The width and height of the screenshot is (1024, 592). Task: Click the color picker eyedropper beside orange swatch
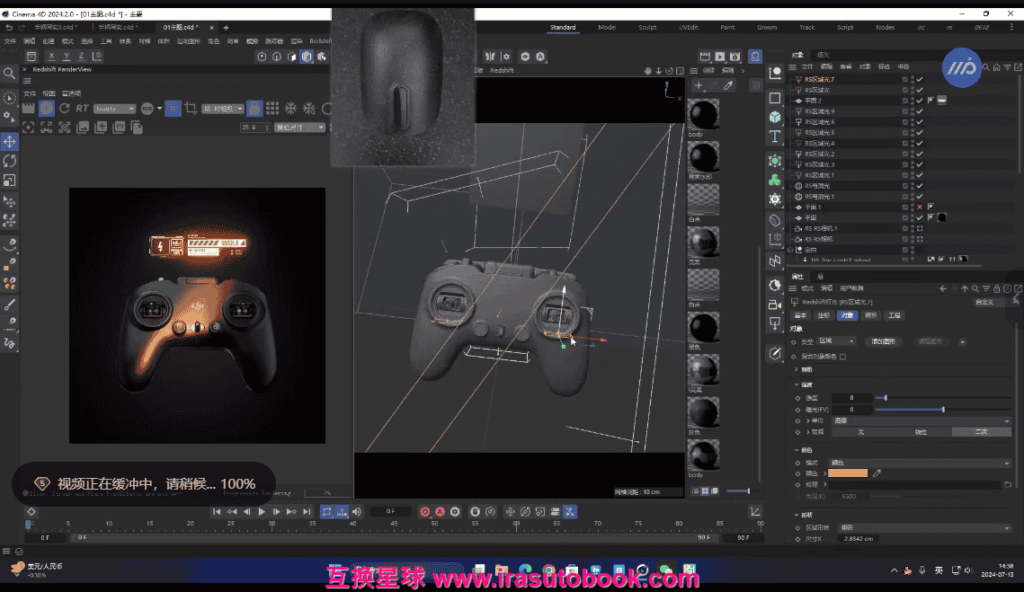[877, 473]
